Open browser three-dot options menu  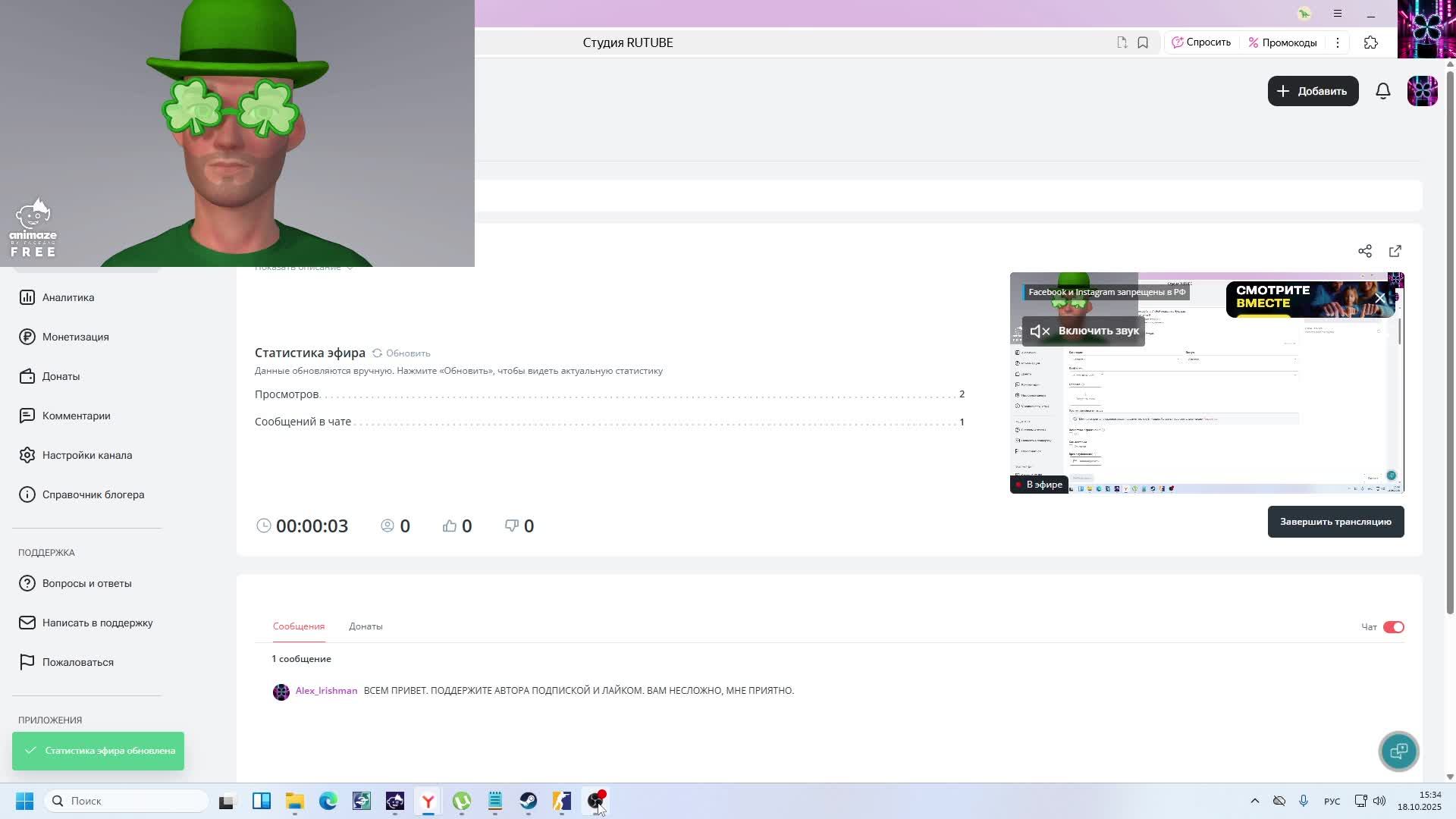pyautogui.click(x=1338, y=42)
